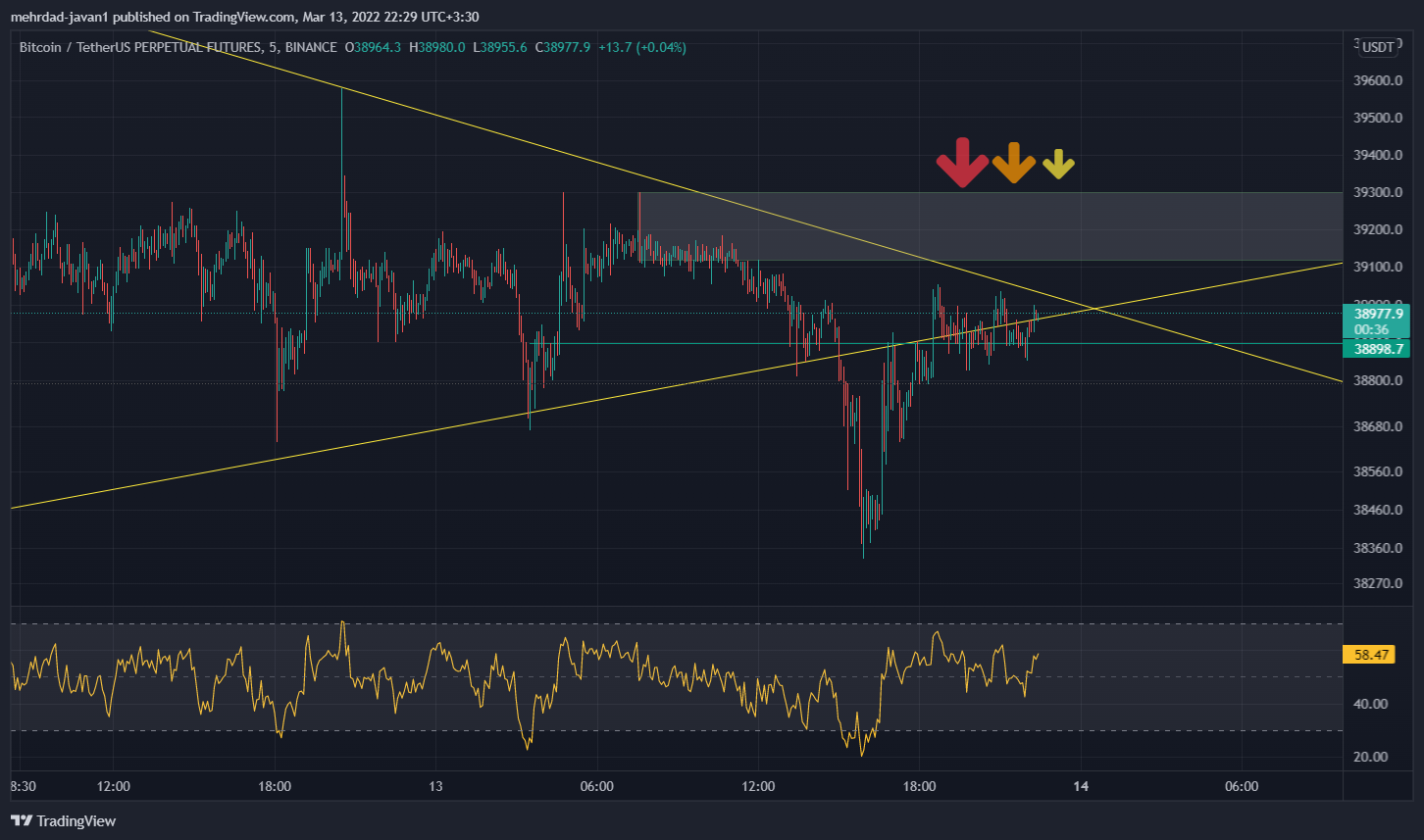
Task: Click the current price label 38977.9
Action: coord(1378,314)
